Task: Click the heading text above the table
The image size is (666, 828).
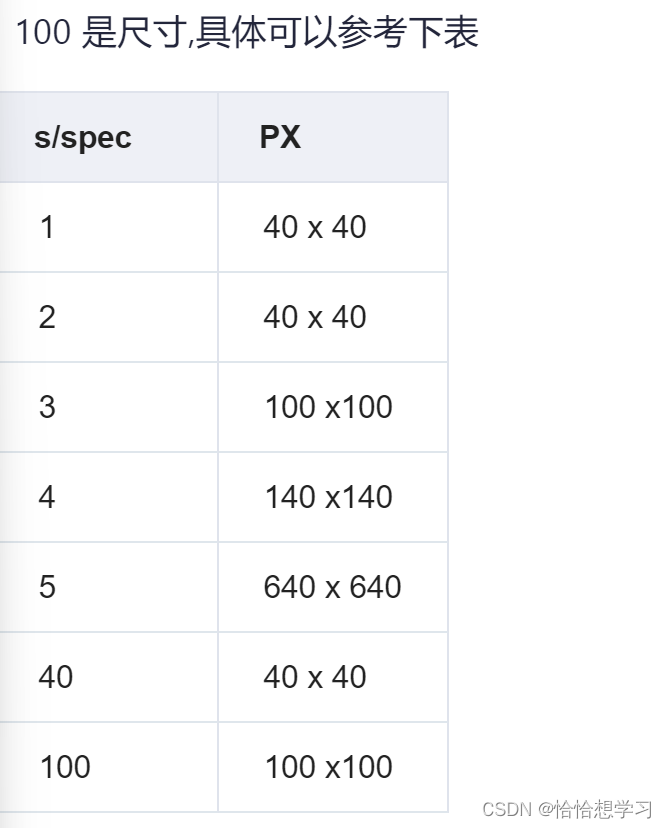Action: (x=247, y=32)
